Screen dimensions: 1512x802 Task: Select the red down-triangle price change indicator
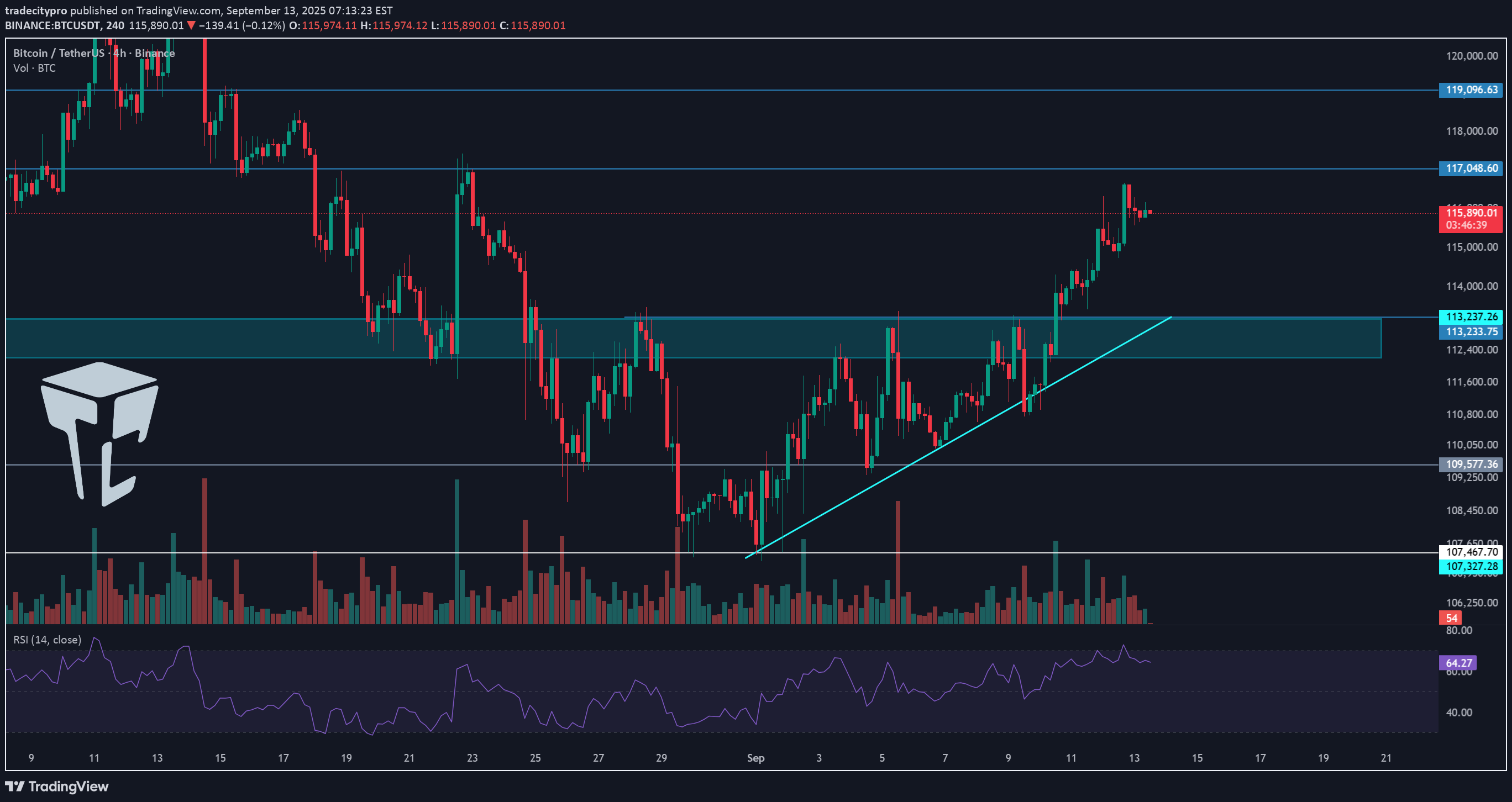[x=192, y=26]
